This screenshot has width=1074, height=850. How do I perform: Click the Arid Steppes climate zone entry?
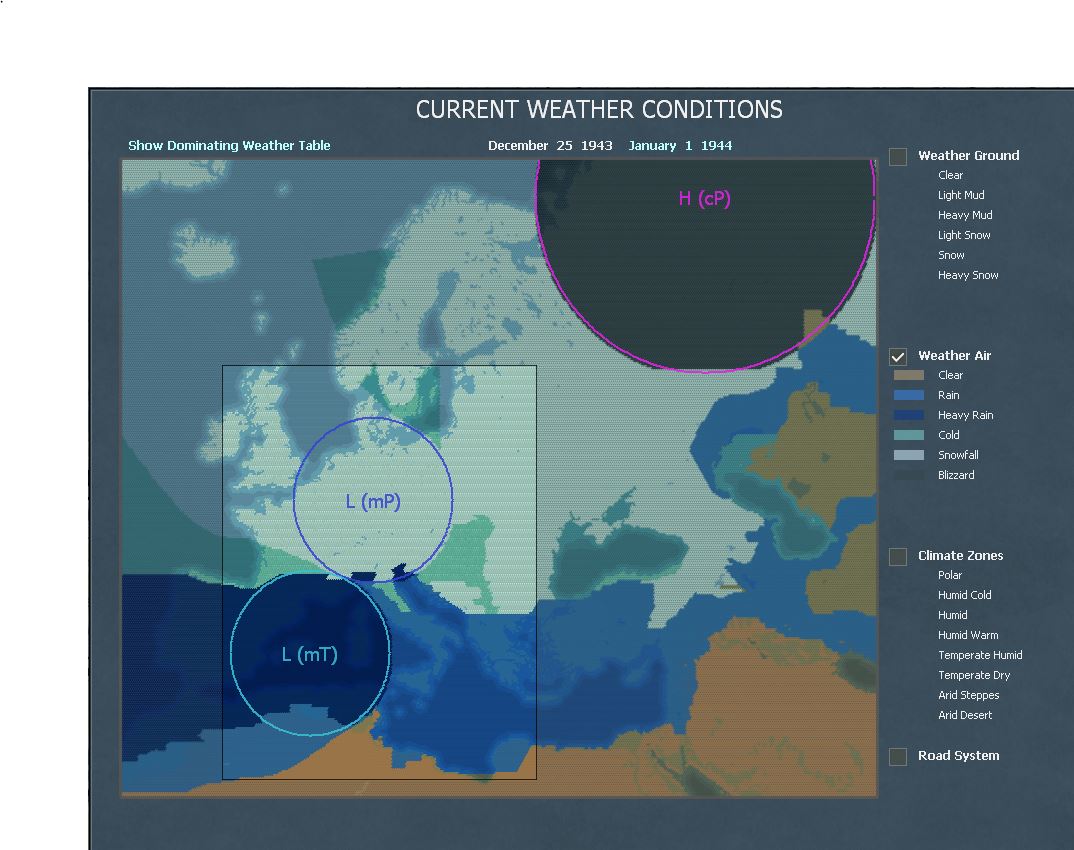tap(968, 695)
